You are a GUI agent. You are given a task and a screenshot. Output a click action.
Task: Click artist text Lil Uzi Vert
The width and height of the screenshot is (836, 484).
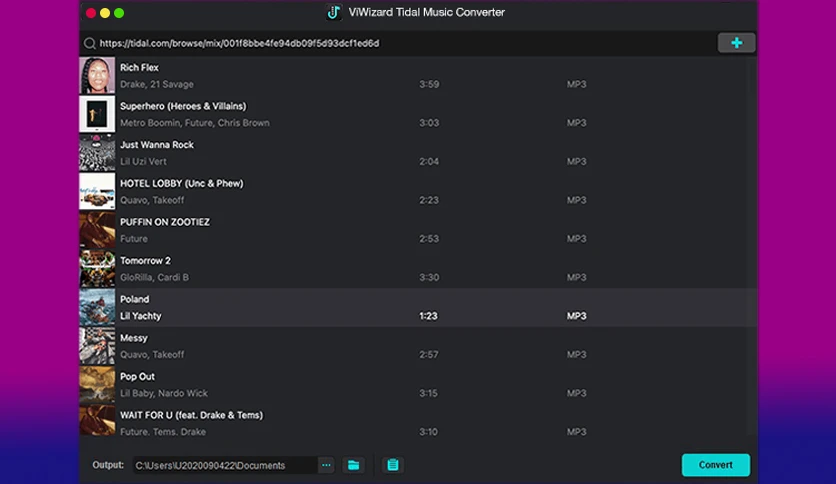coord(143,162)
